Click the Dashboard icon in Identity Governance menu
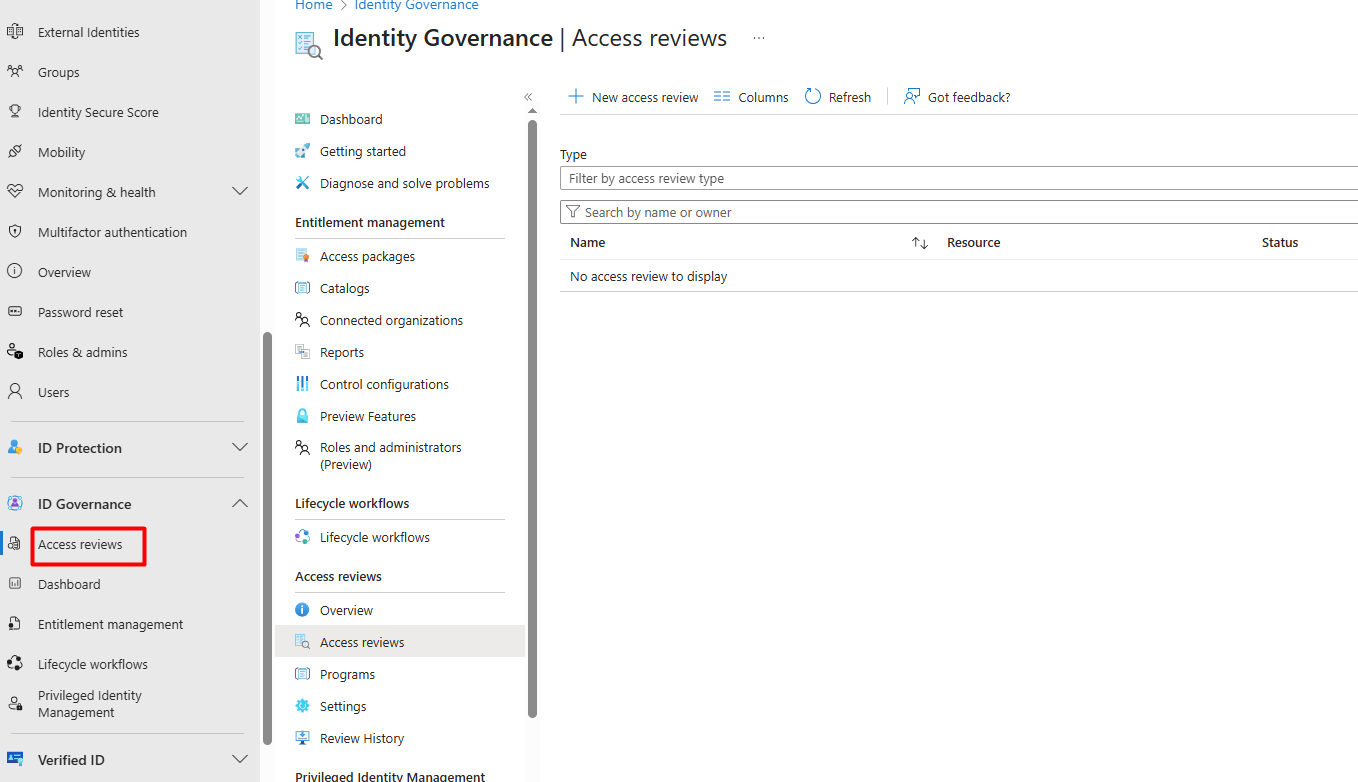Viewport: 1358px width, 782px height. 302,119
